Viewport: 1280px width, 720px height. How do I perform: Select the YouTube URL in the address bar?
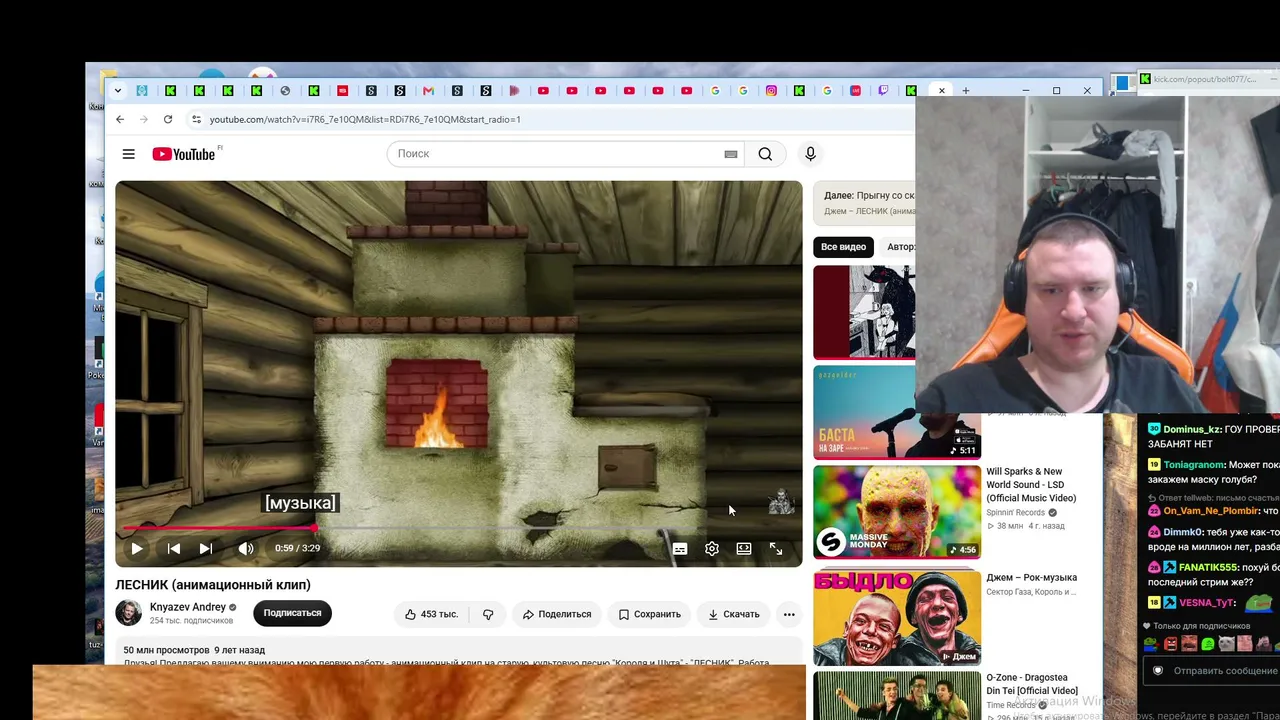(365, 120)
